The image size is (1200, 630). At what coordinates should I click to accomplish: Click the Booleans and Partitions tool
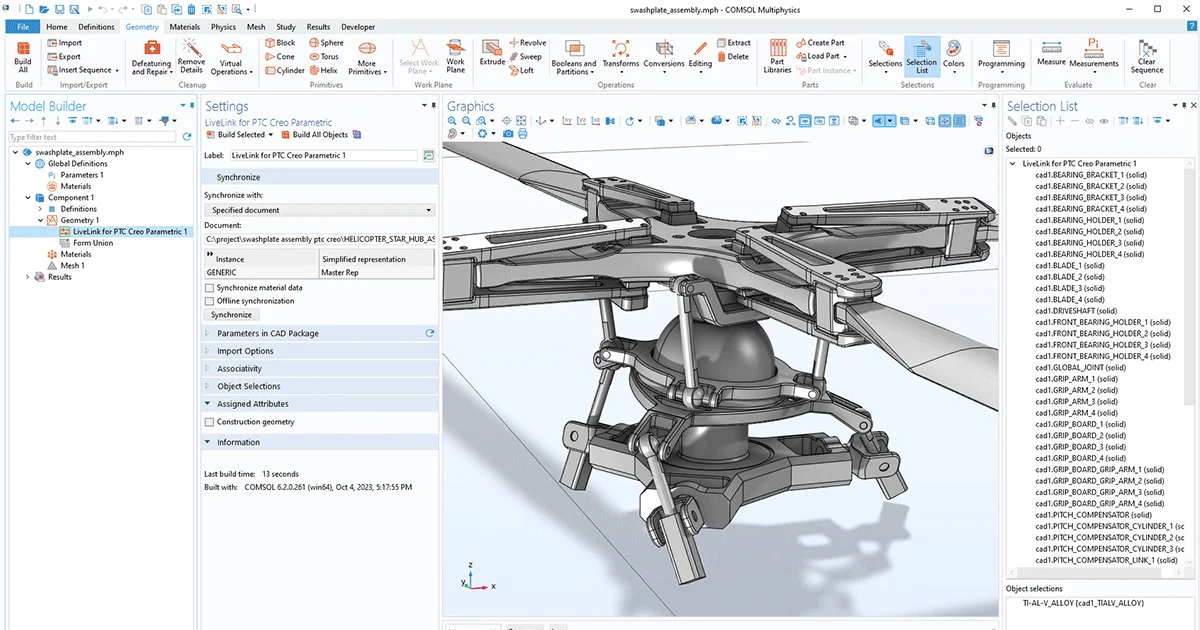(x=574, y=55)
